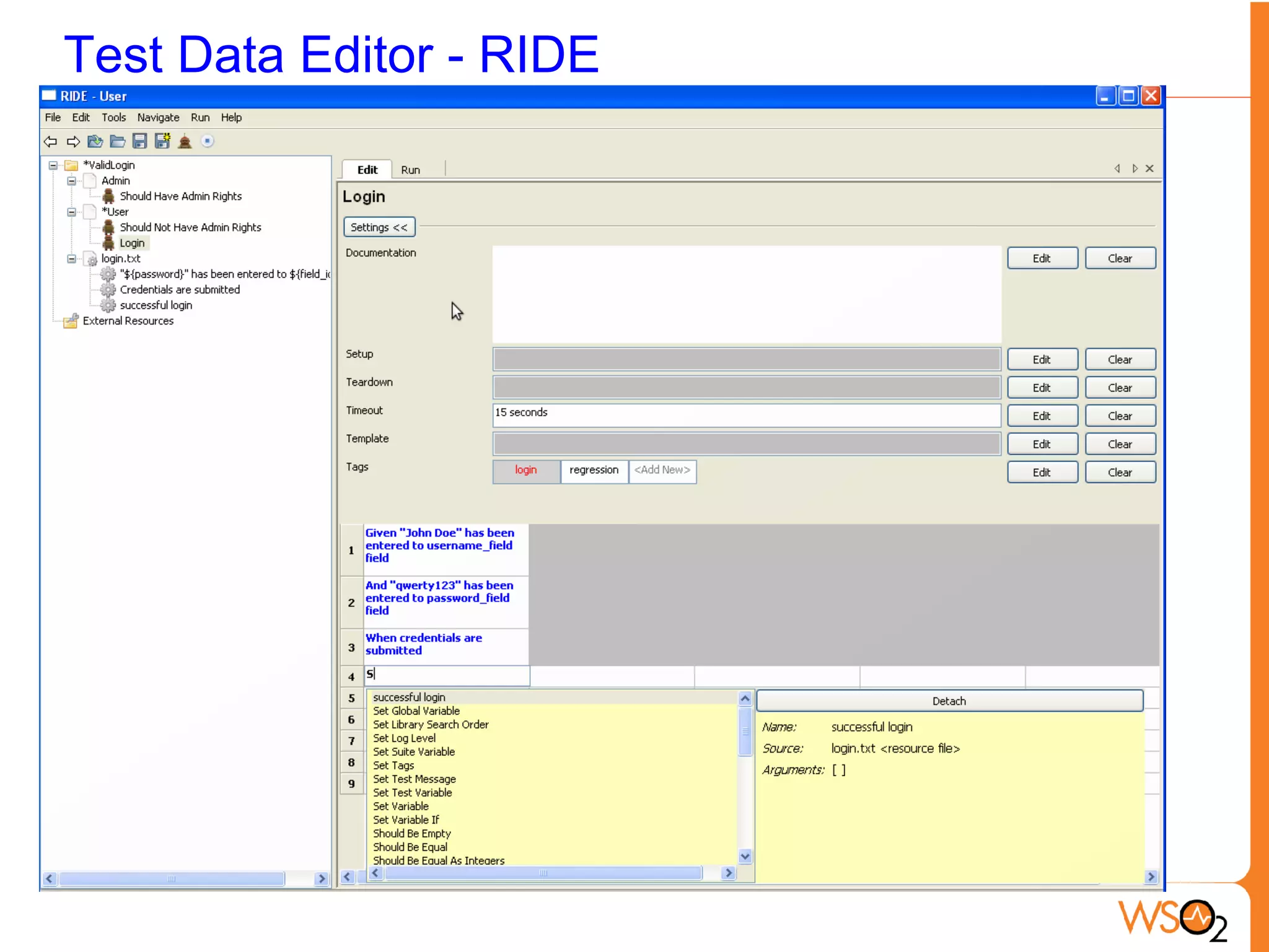1269x952 pixels.
Task: Edit the Tags setting
Action: 1042,472
